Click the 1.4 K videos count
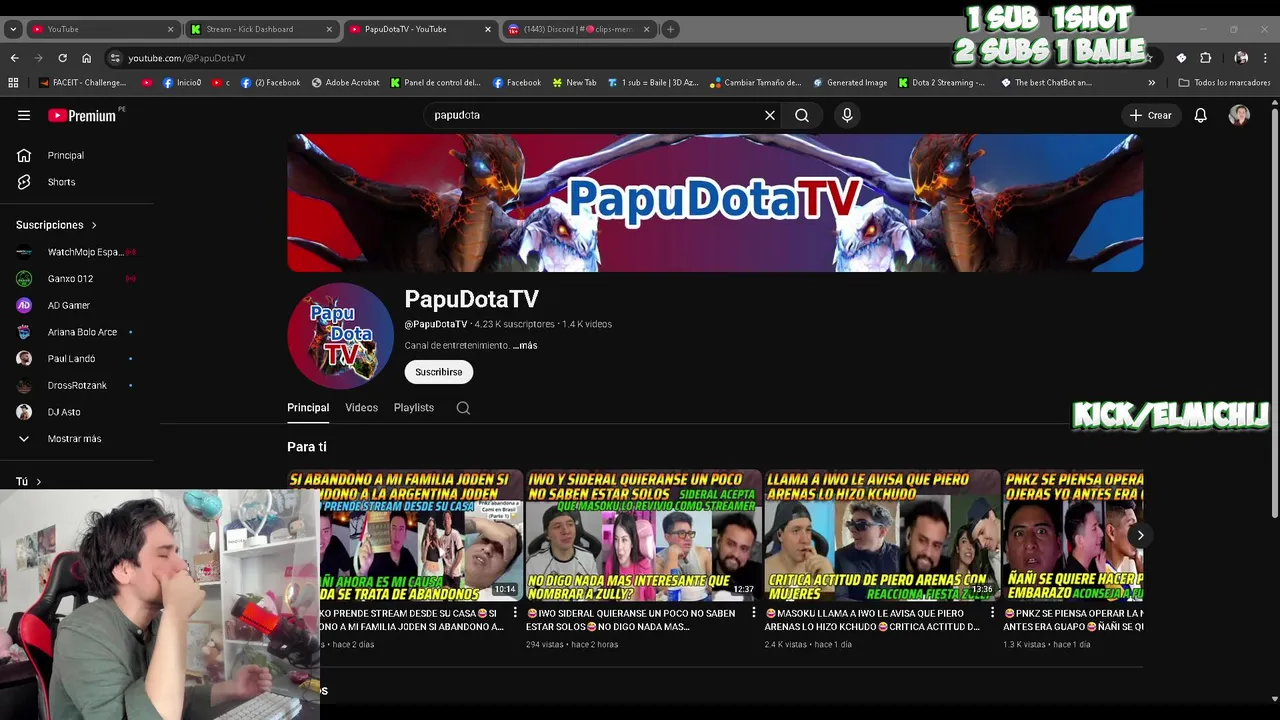 [587, 324]
